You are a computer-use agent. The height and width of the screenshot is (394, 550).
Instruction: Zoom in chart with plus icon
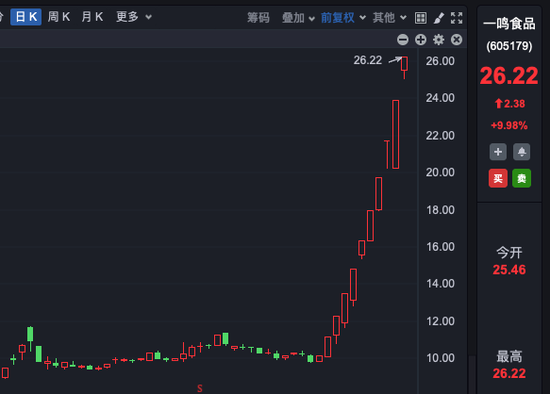pyautogui.click(x=421, y=40)
